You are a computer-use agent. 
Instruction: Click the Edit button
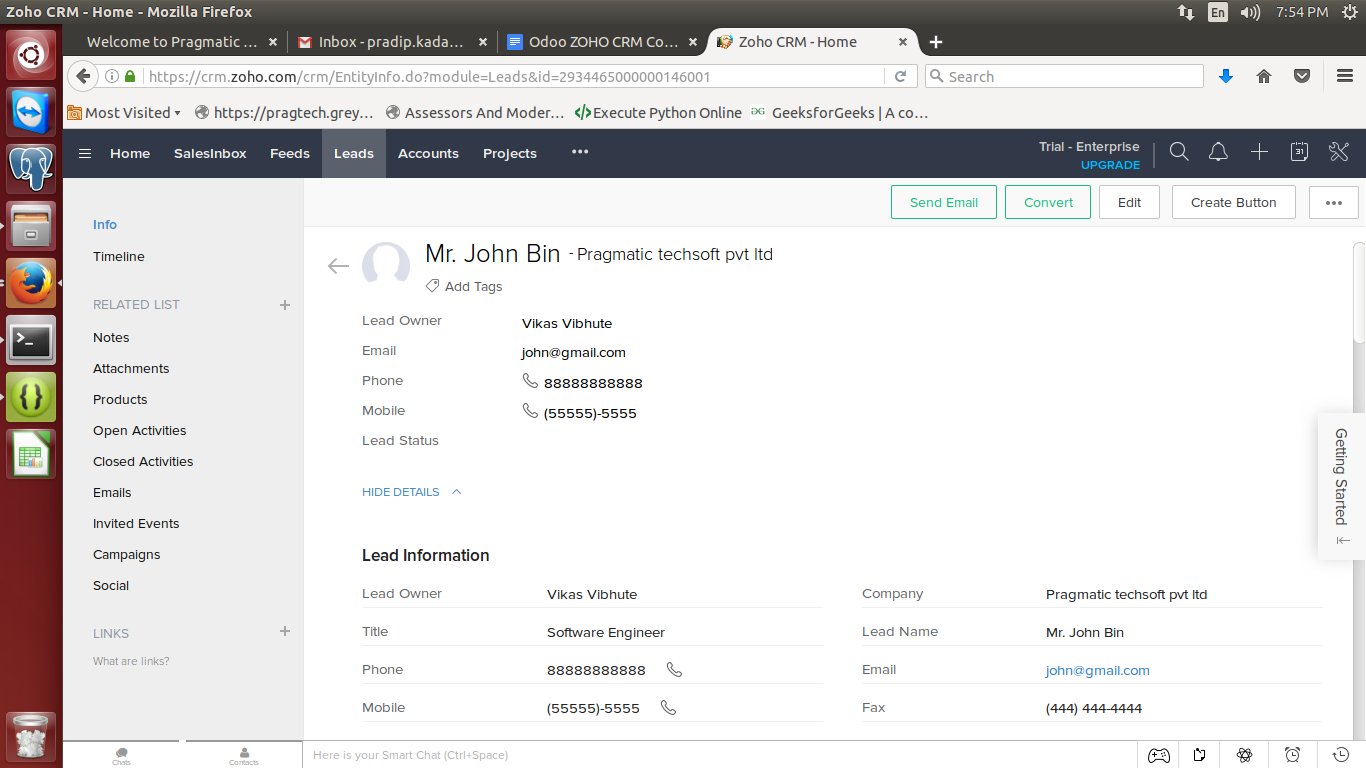(1129, 202)
